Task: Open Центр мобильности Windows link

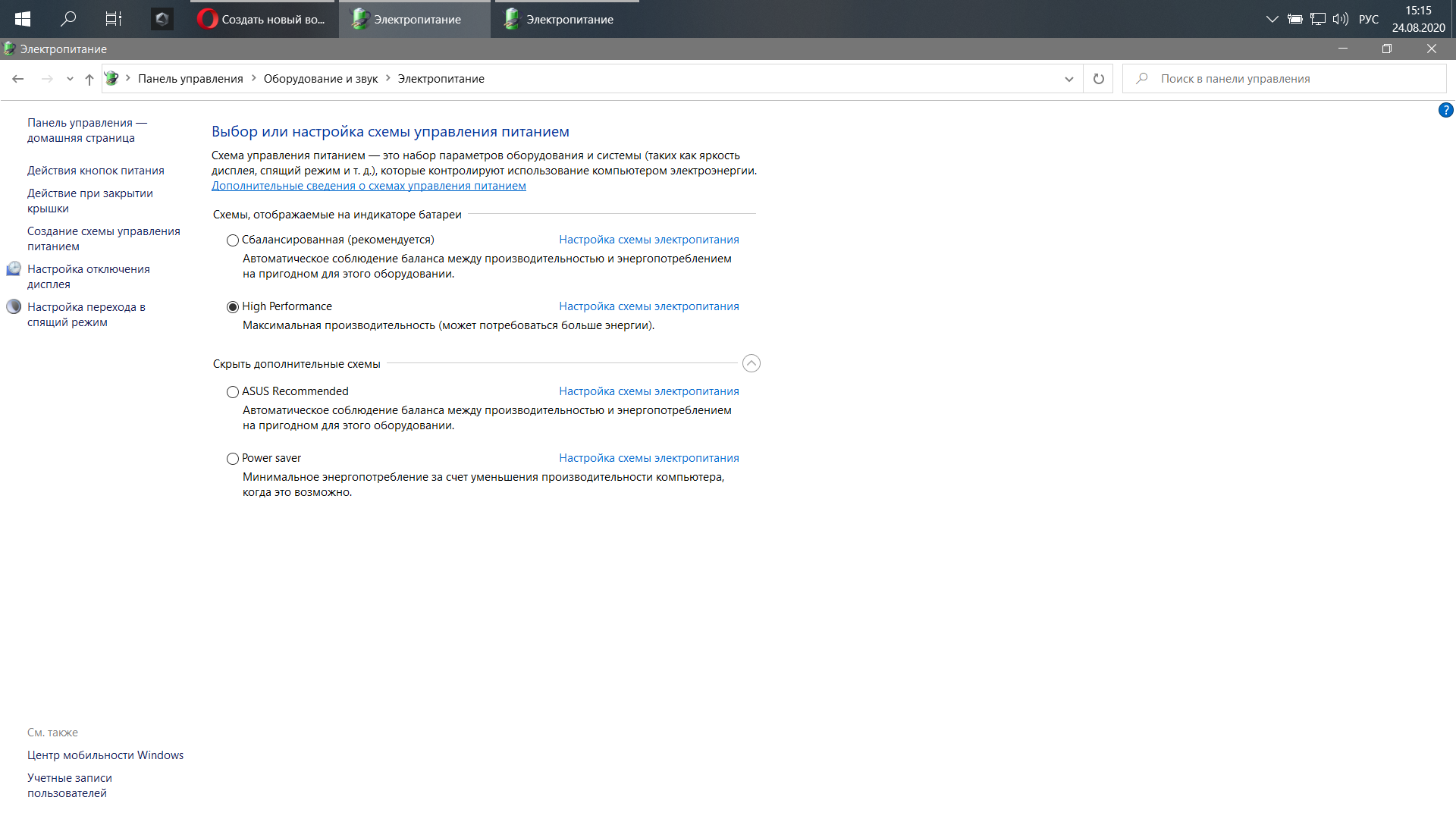Action: pyautogui.click(x=105, y=755)
